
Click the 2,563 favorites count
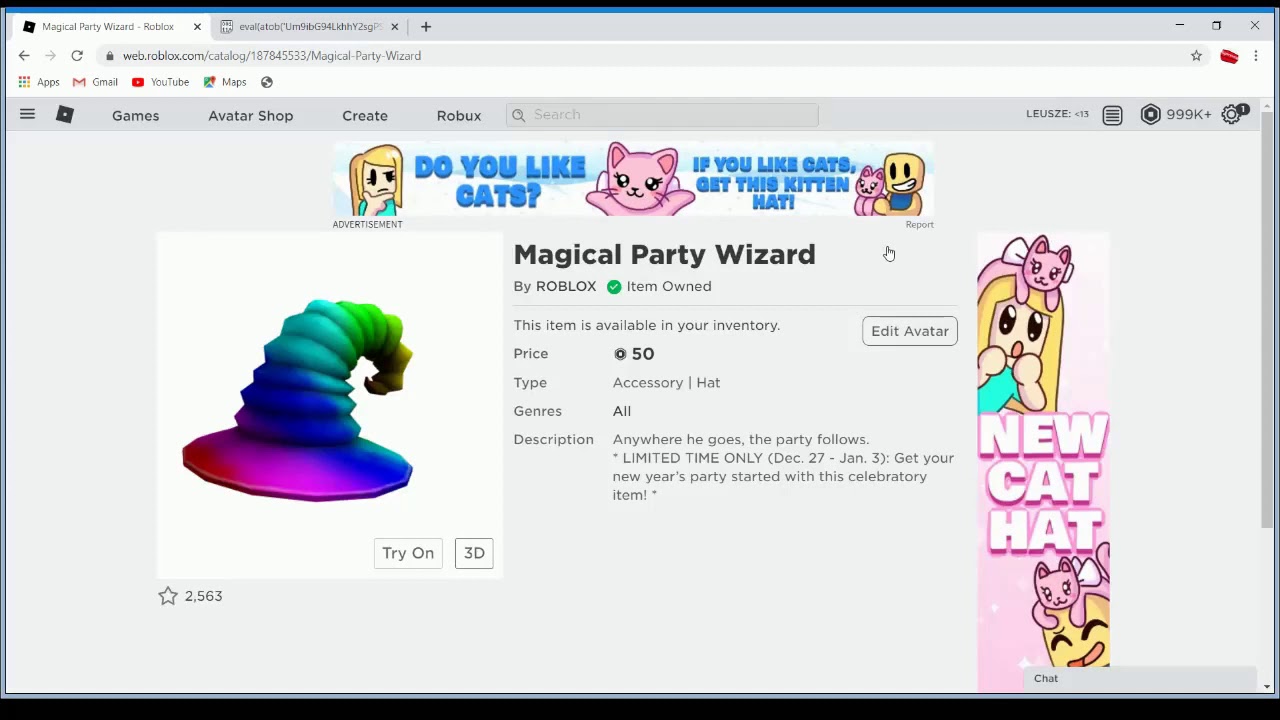tap(203, 596)
